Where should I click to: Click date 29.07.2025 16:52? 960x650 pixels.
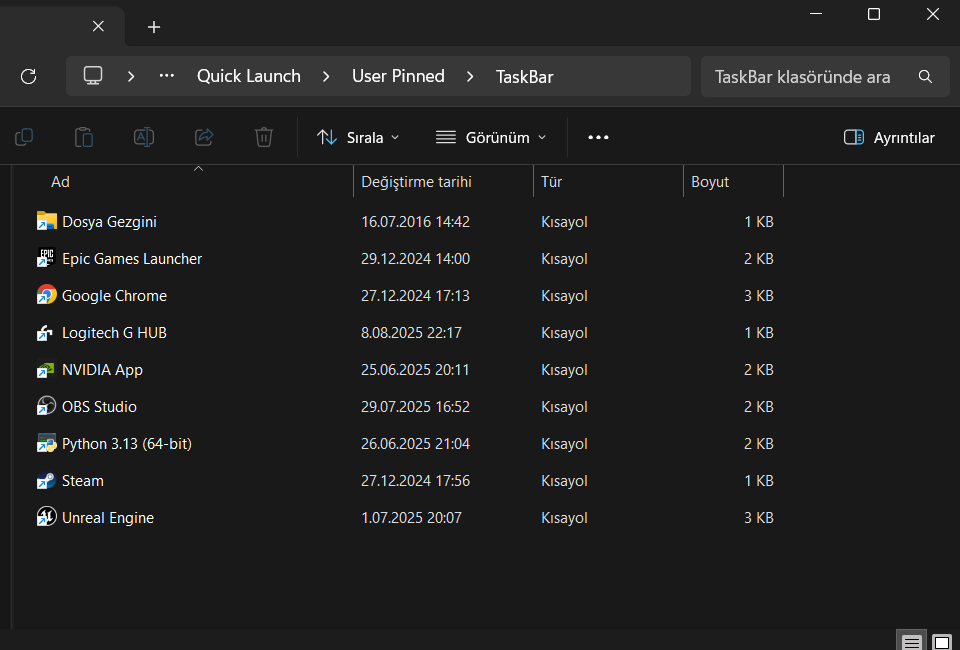coord(415,406)
